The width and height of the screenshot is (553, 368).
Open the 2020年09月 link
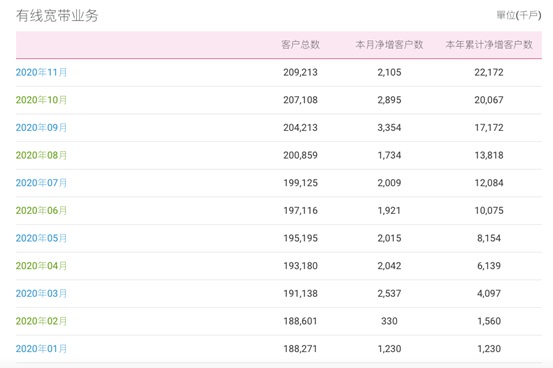(41, 127)
